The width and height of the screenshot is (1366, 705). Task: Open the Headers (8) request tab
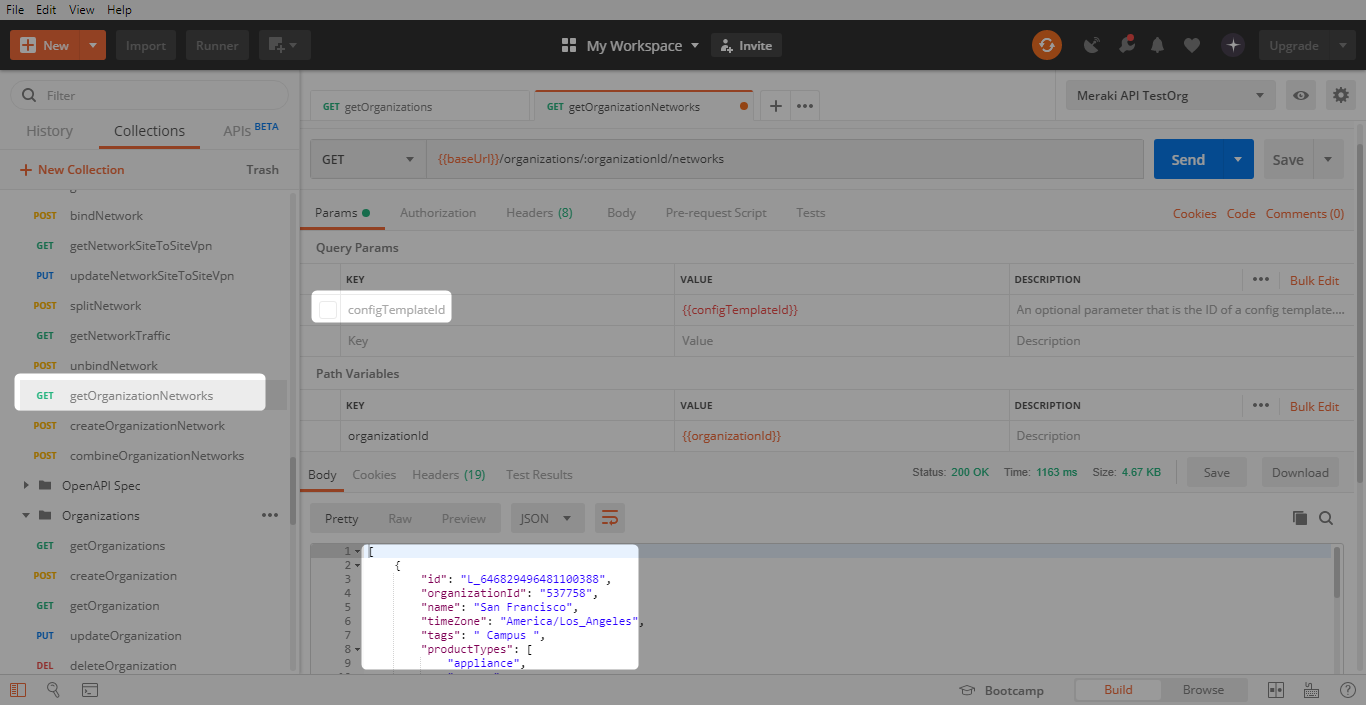click(539, 212)
